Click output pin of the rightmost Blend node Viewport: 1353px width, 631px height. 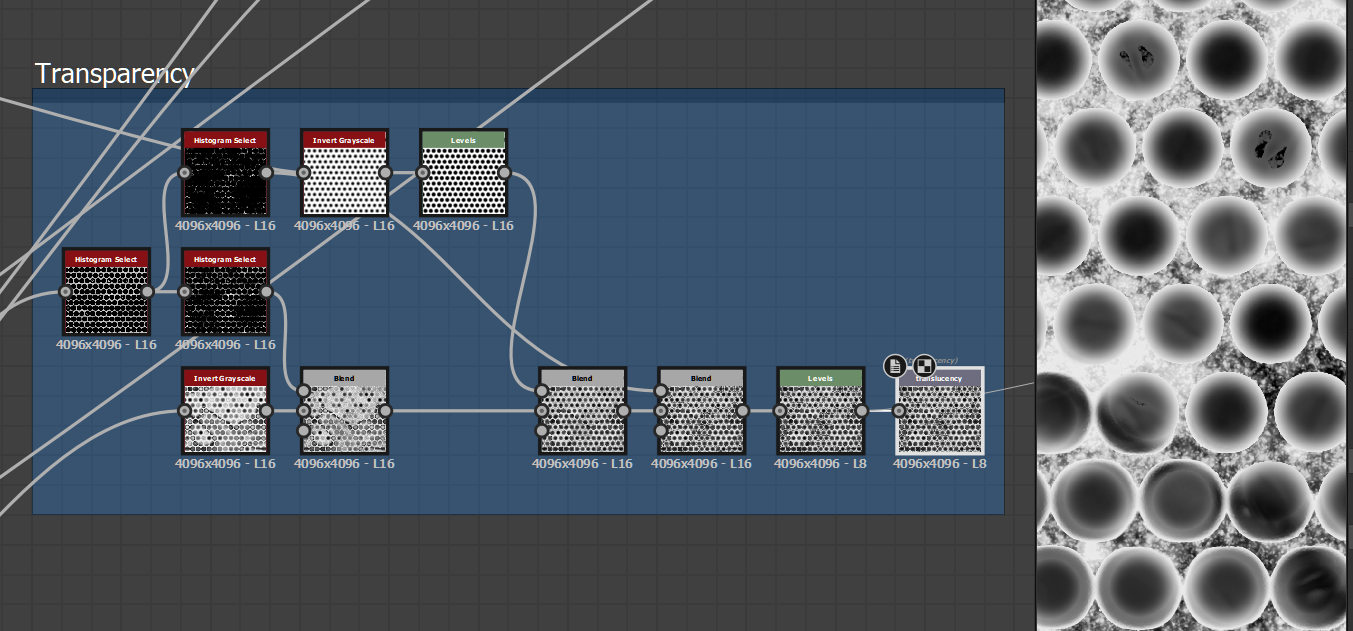click(x=743, y=411)
